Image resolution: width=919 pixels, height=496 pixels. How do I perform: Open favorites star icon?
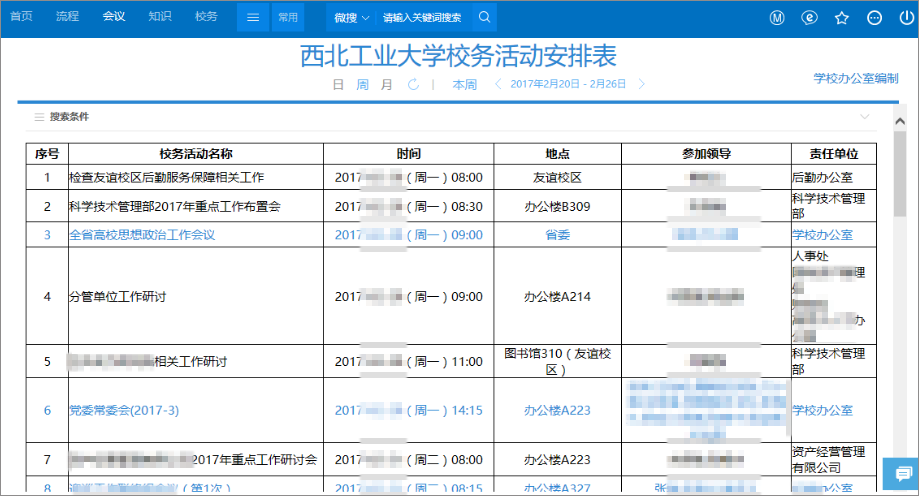click(842, 18)
